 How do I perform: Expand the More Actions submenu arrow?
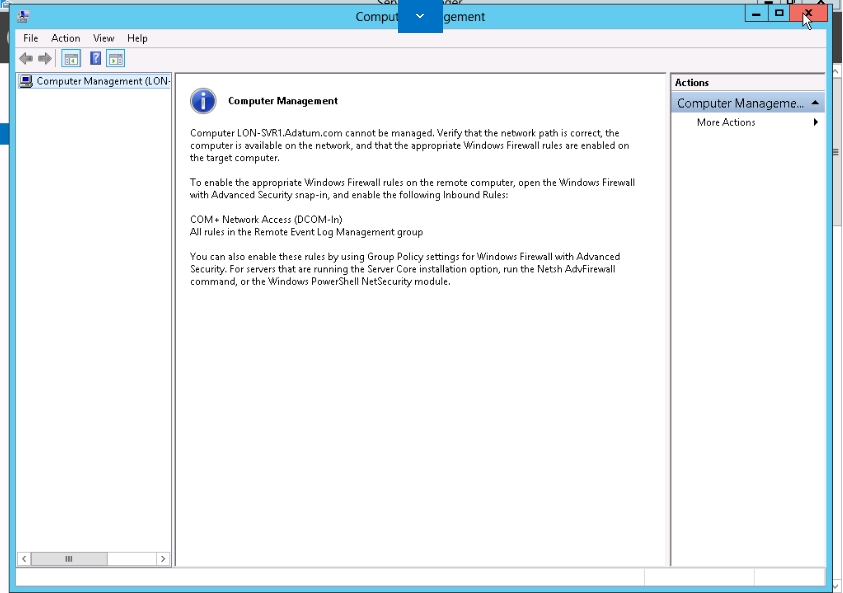click(x=816, y=122)
